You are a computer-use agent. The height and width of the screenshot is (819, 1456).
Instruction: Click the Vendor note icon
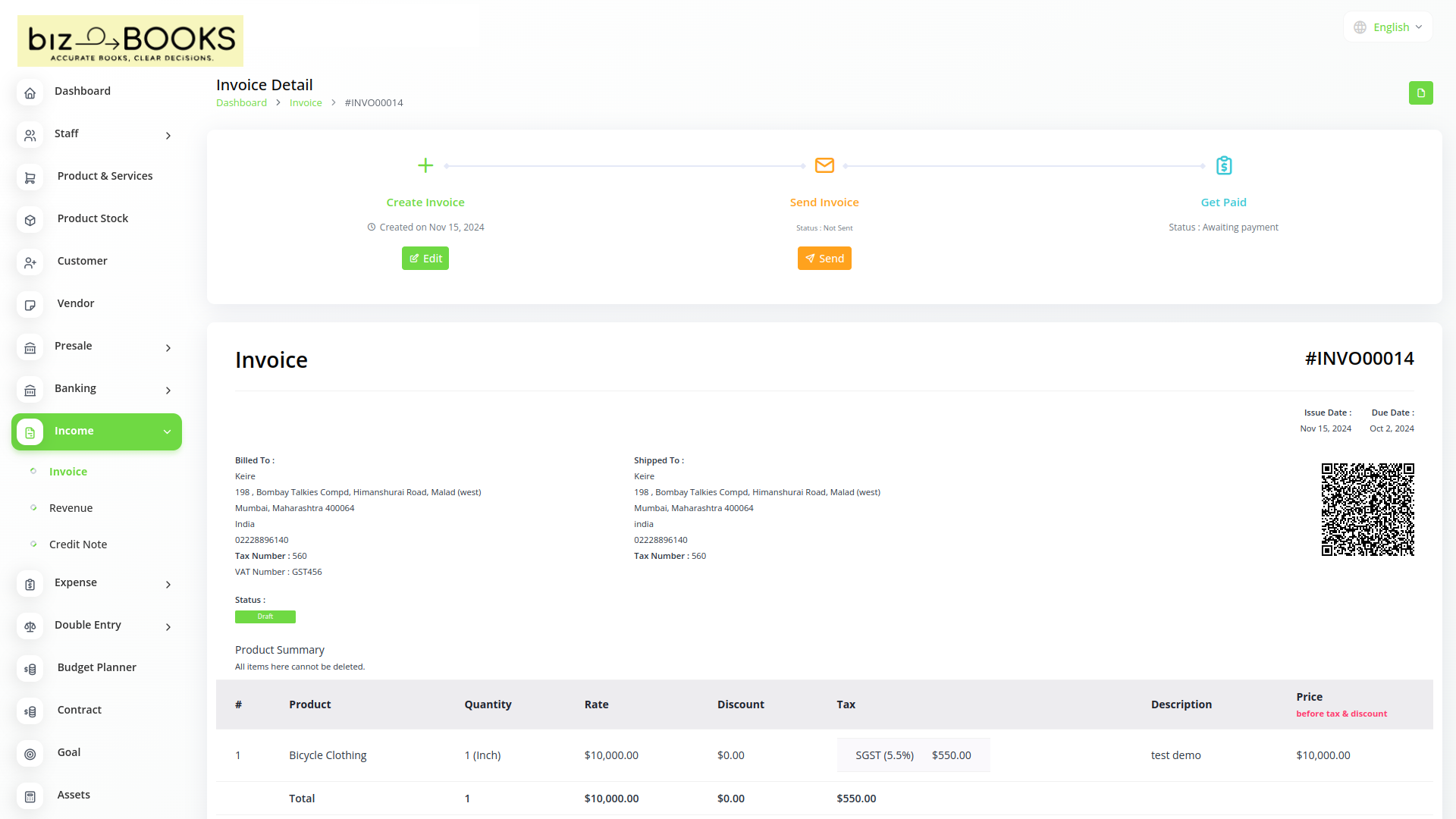[30, 305]
